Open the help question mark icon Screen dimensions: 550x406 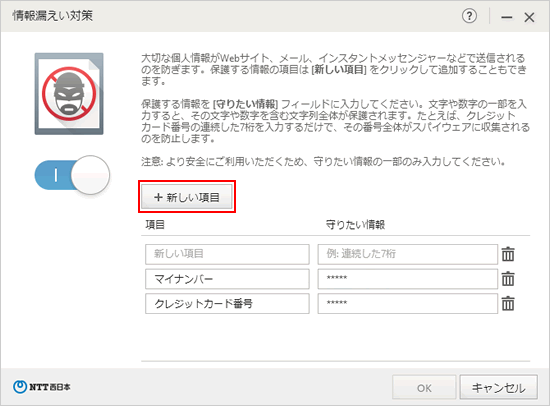pos(469,16)
